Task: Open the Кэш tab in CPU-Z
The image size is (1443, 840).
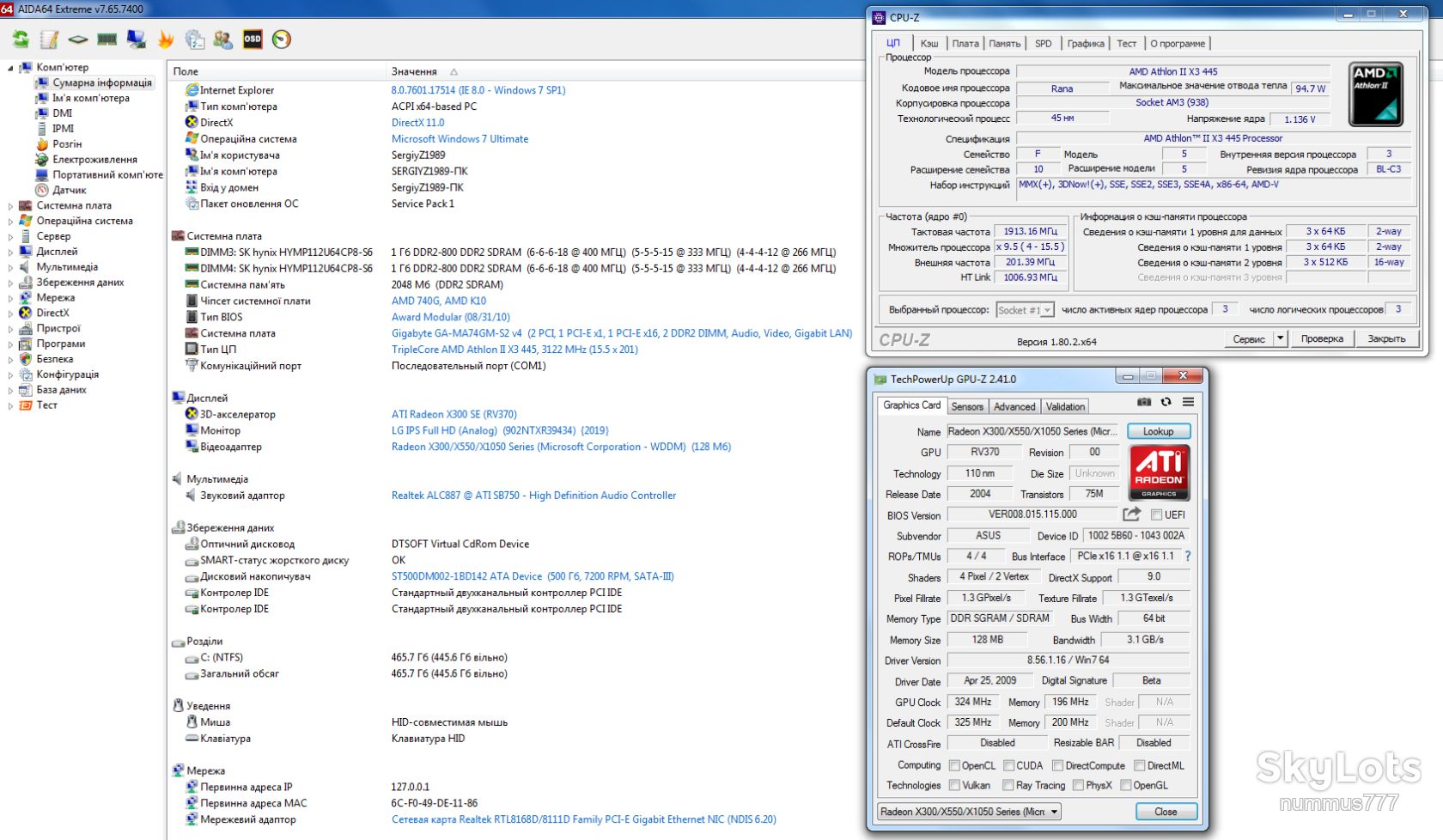Action: pos(929,44)
